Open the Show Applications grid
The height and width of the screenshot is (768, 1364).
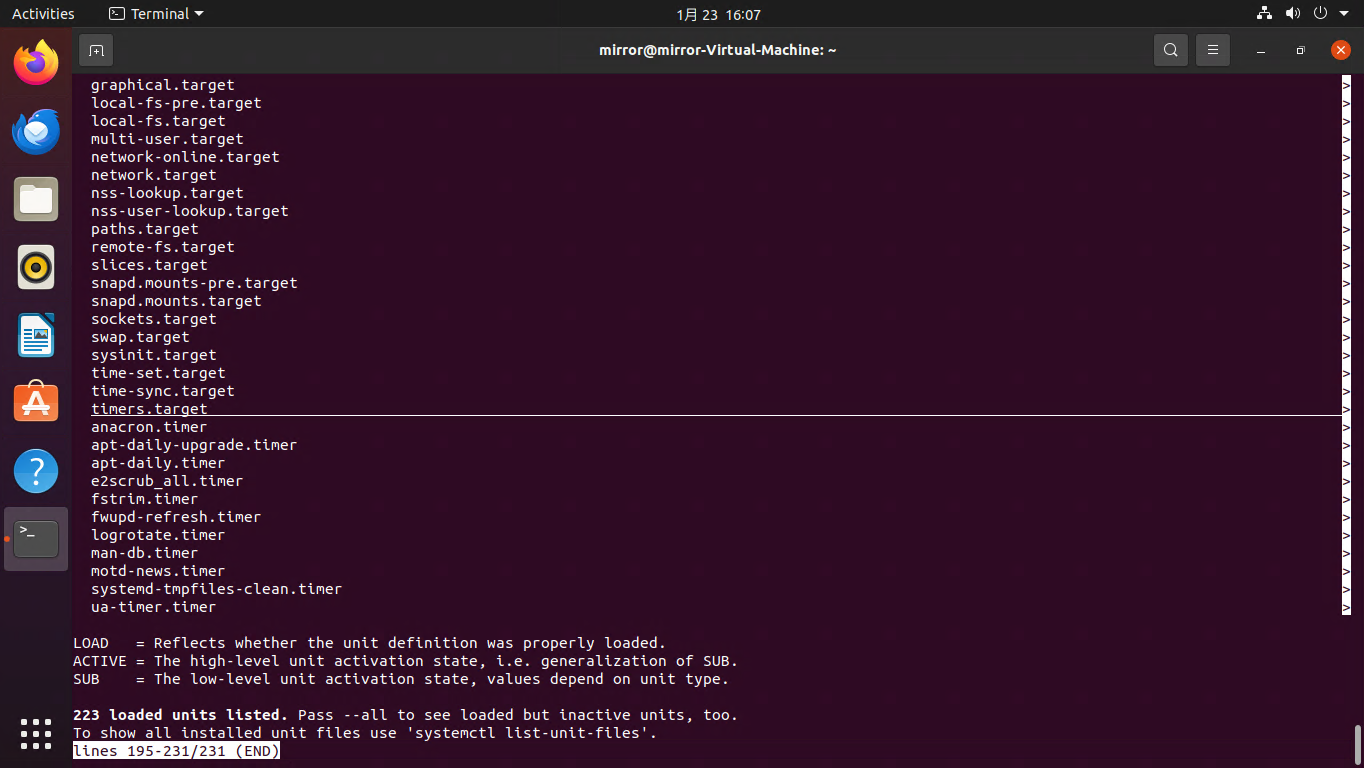click(35, 733)
